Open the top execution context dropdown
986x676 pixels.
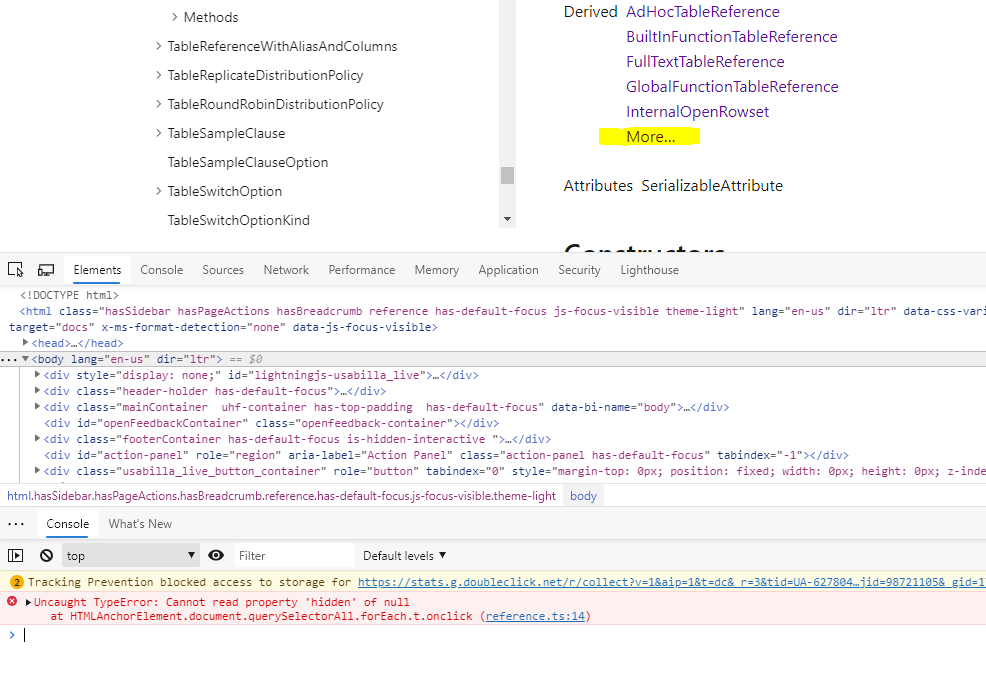pos(130,555)
